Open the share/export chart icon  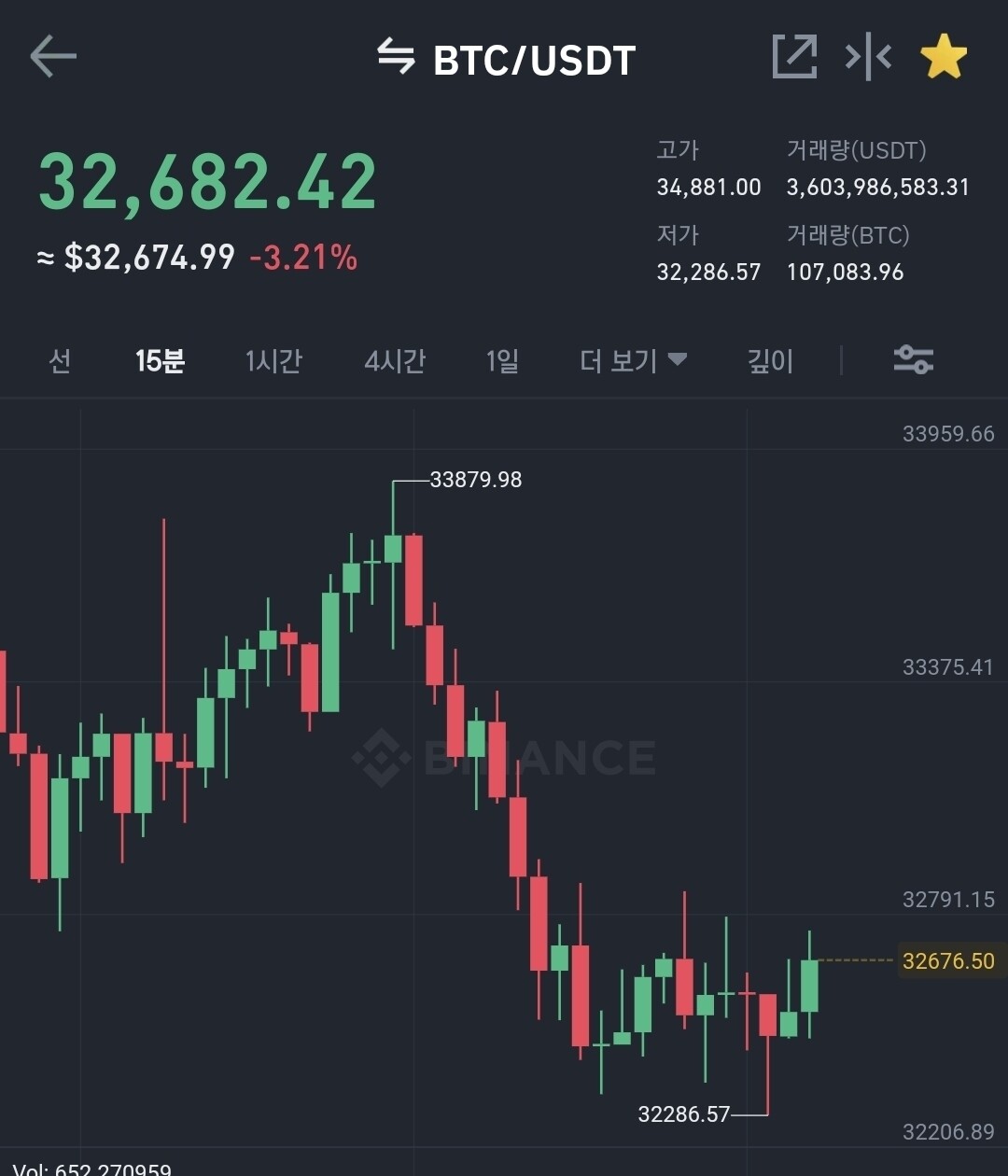pos(794,57)
